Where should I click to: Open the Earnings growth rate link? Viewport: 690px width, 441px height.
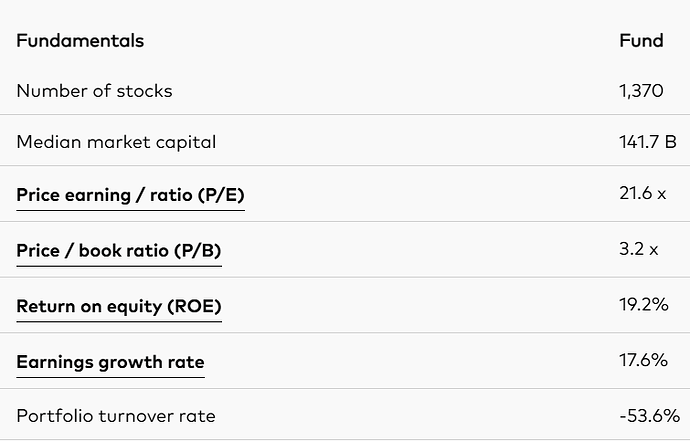(110, 362)
